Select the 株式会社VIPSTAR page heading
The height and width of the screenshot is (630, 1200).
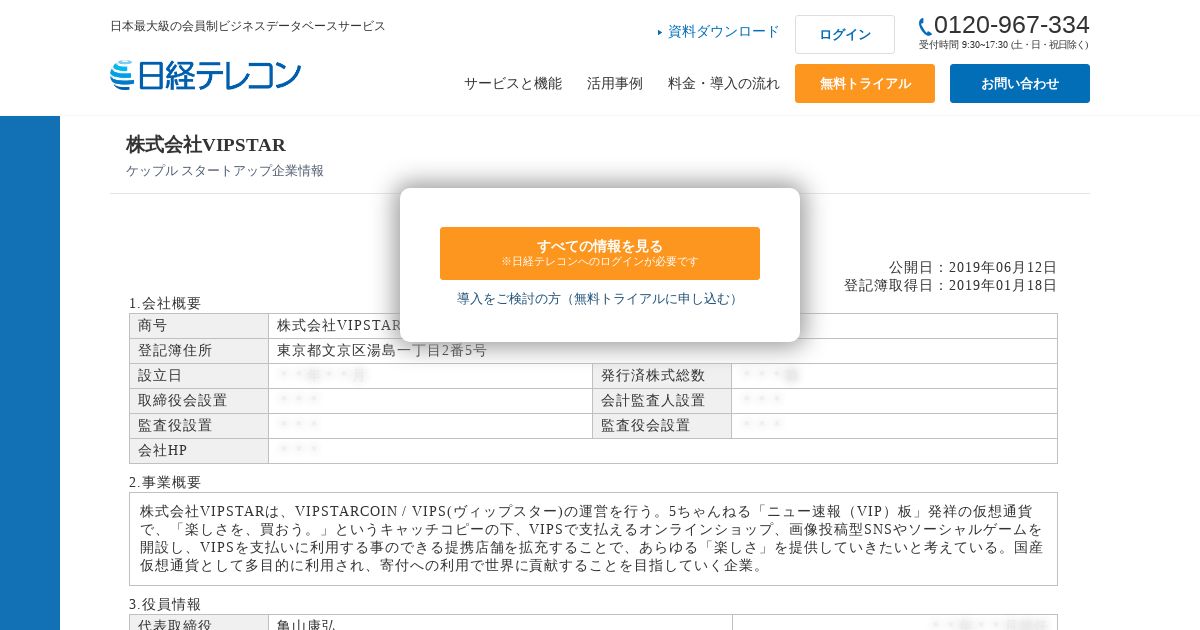206,145
